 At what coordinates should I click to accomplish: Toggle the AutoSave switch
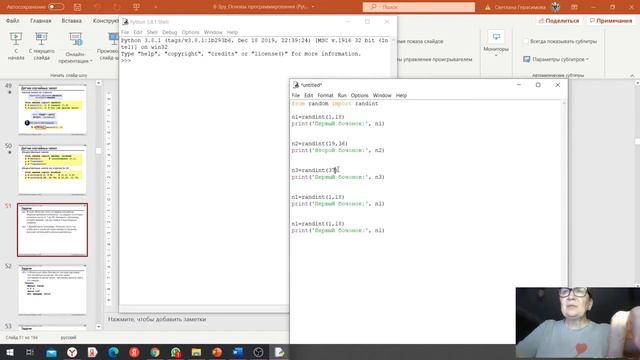pyautogui.click(x=56, y=7)
